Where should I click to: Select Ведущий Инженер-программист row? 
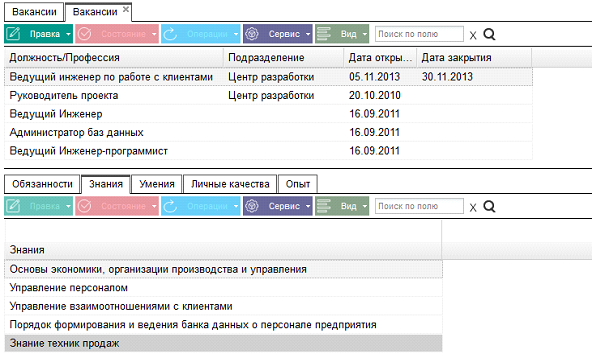pyautogui.click(x=268, y=151)
